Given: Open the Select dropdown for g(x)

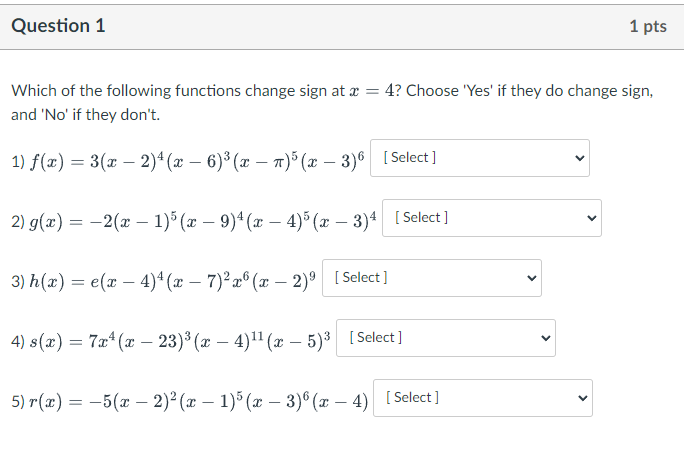Looking at the screenshot, I should click(492, 218).
